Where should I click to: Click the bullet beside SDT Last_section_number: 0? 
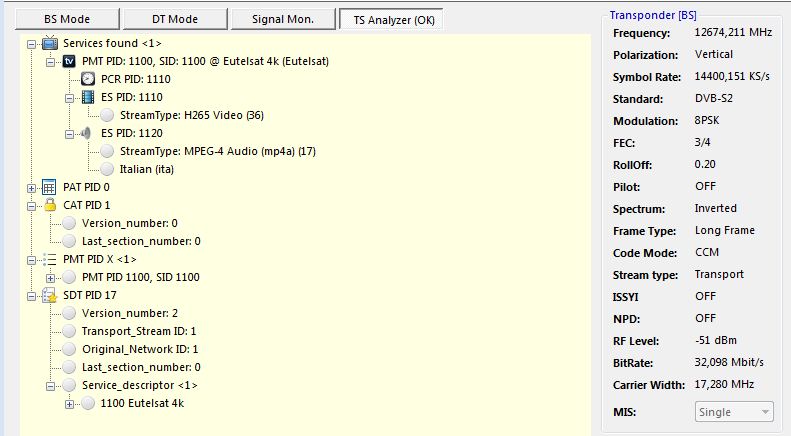69,367
